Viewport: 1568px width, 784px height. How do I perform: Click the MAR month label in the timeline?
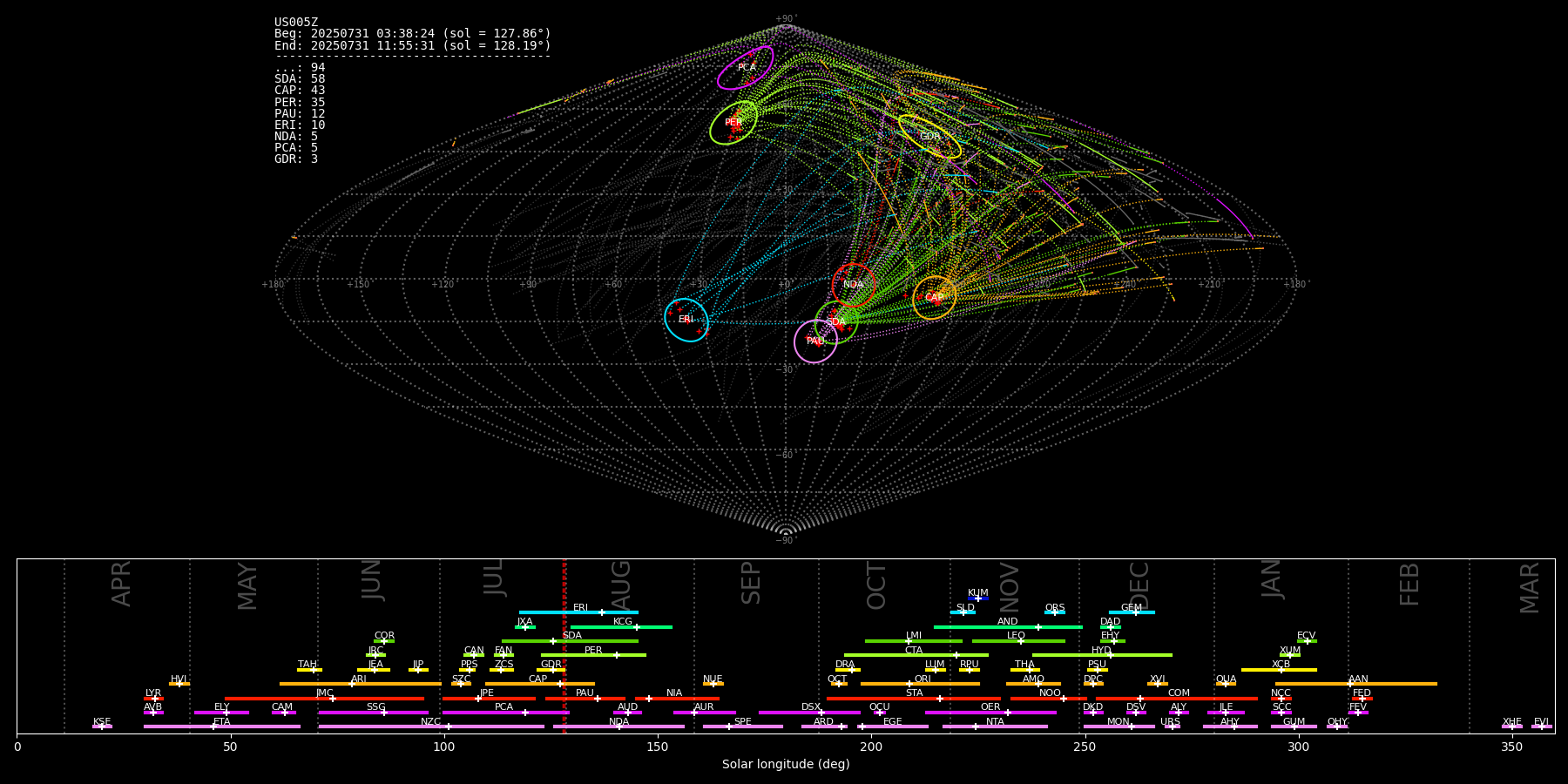(x=1530, y=588)
